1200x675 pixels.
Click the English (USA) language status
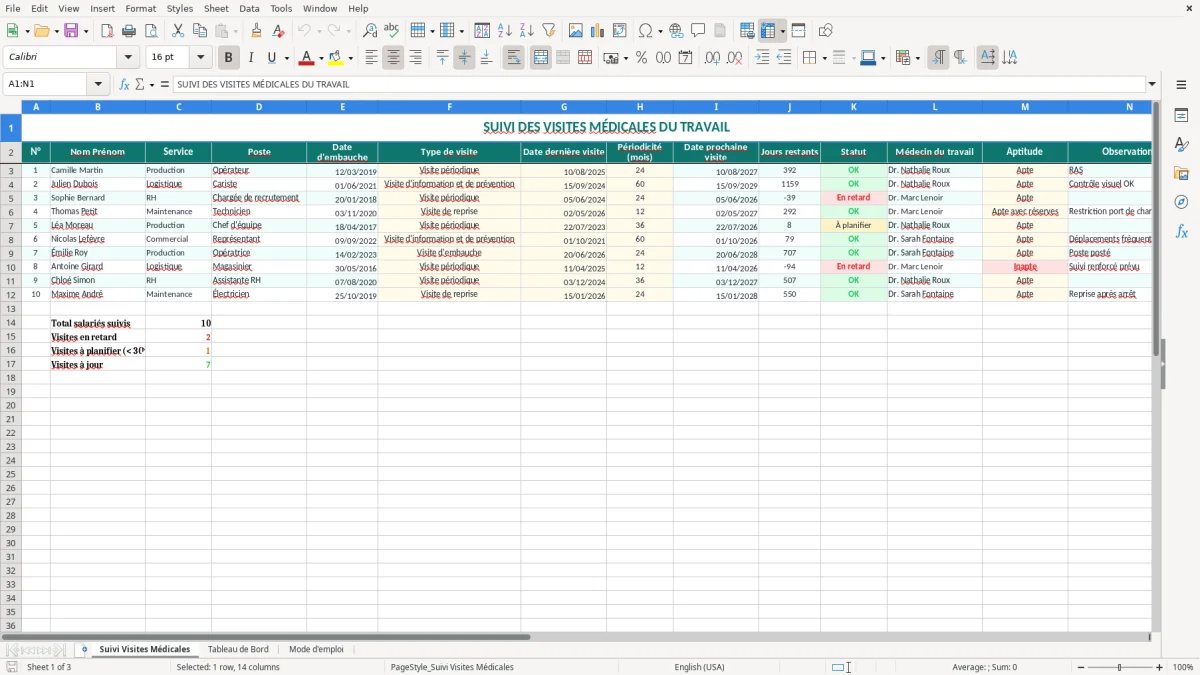[699, 667]
